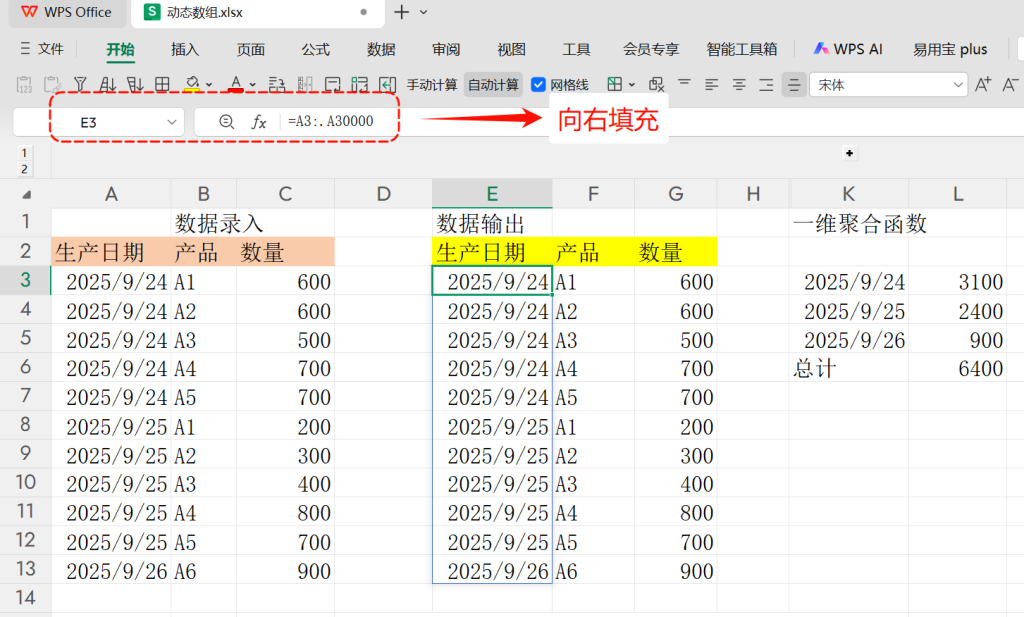Decrease font size with A- icon
Viewport: 1024px width, 617px height.
coord(1010,85)
